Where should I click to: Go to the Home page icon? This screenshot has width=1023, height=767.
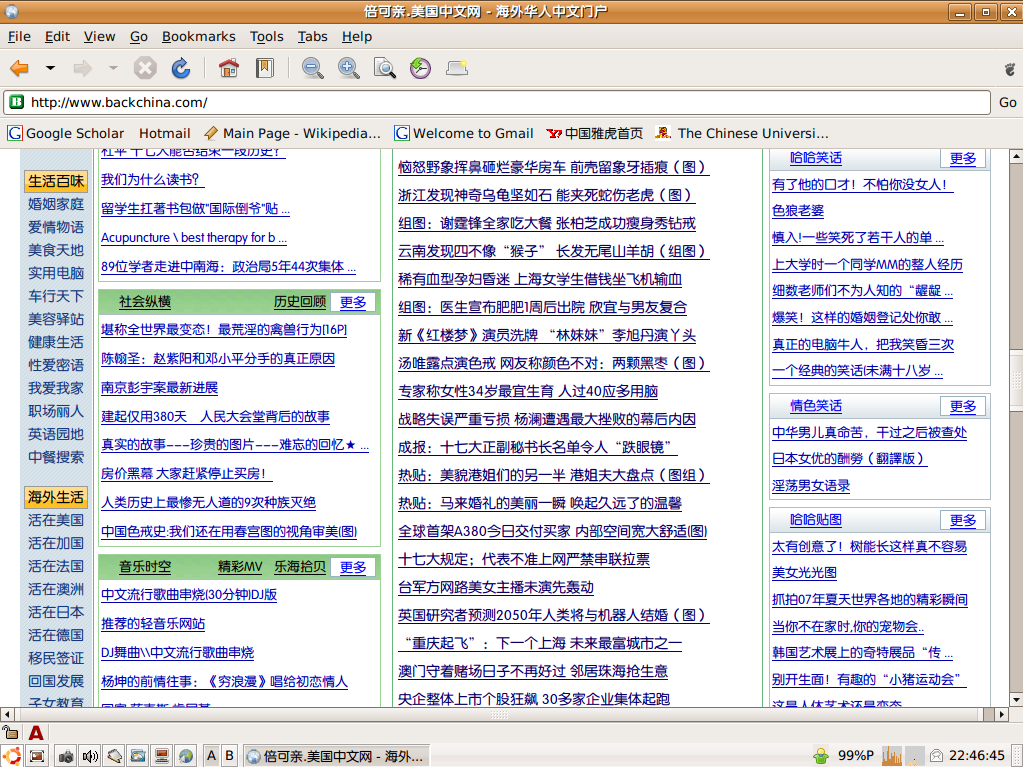coord(228,68)
